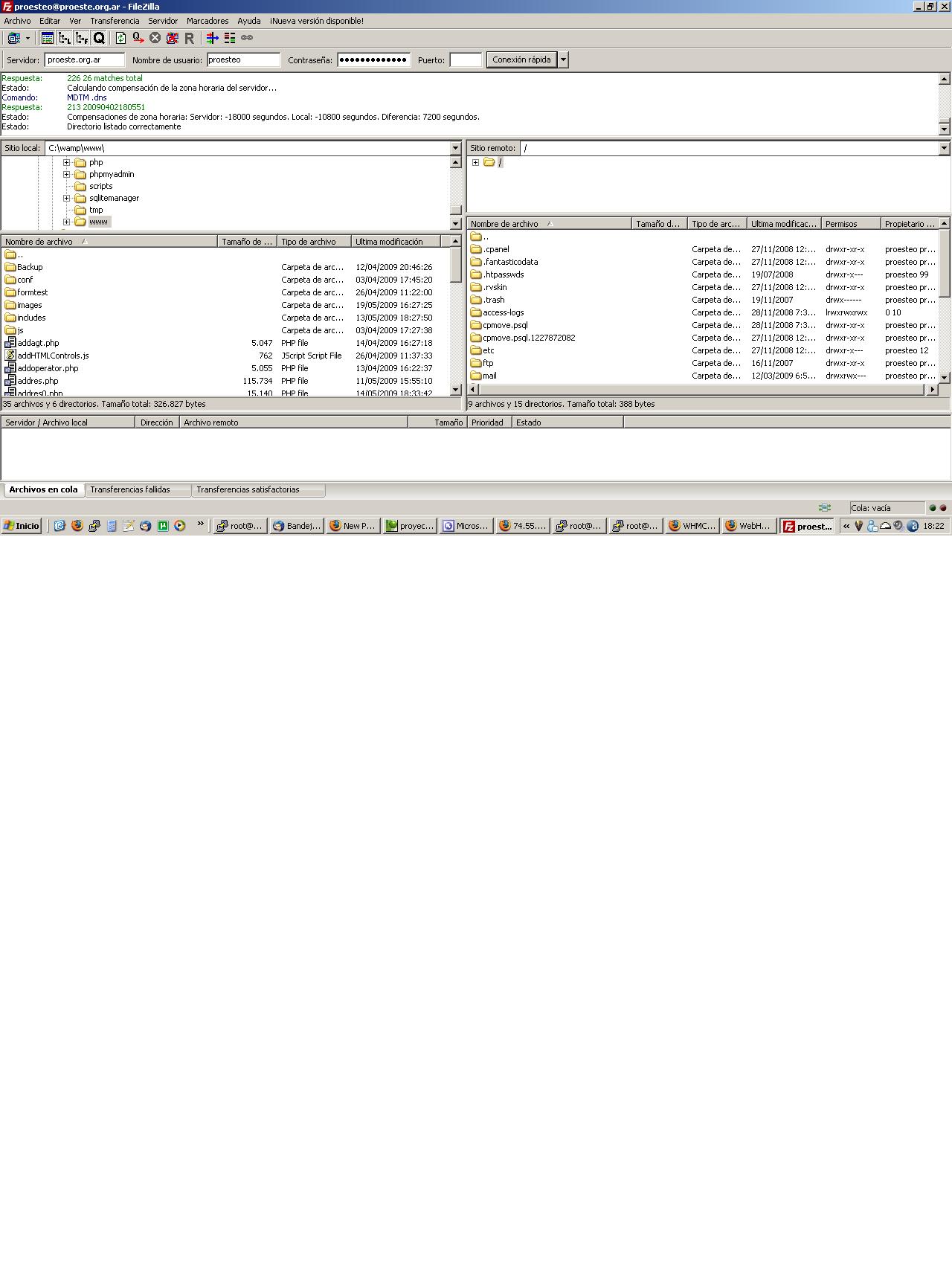Open the filename filters icon
952x1263 pixels.
[x=212, y=38]
